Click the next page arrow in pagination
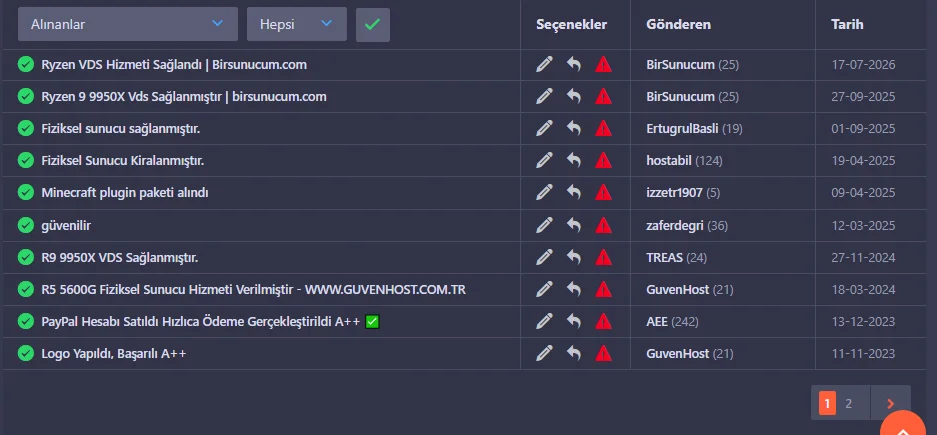 click(x=890, y=403)
